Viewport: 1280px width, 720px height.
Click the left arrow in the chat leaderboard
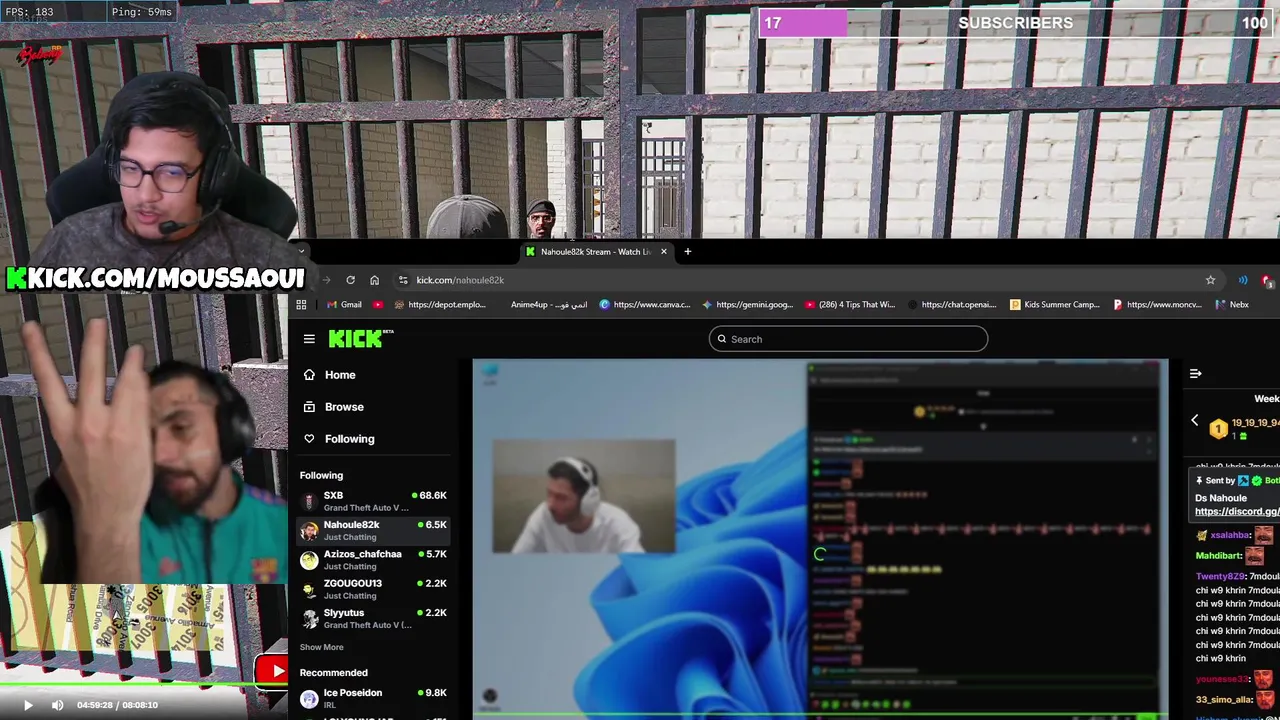(1194, 421)
